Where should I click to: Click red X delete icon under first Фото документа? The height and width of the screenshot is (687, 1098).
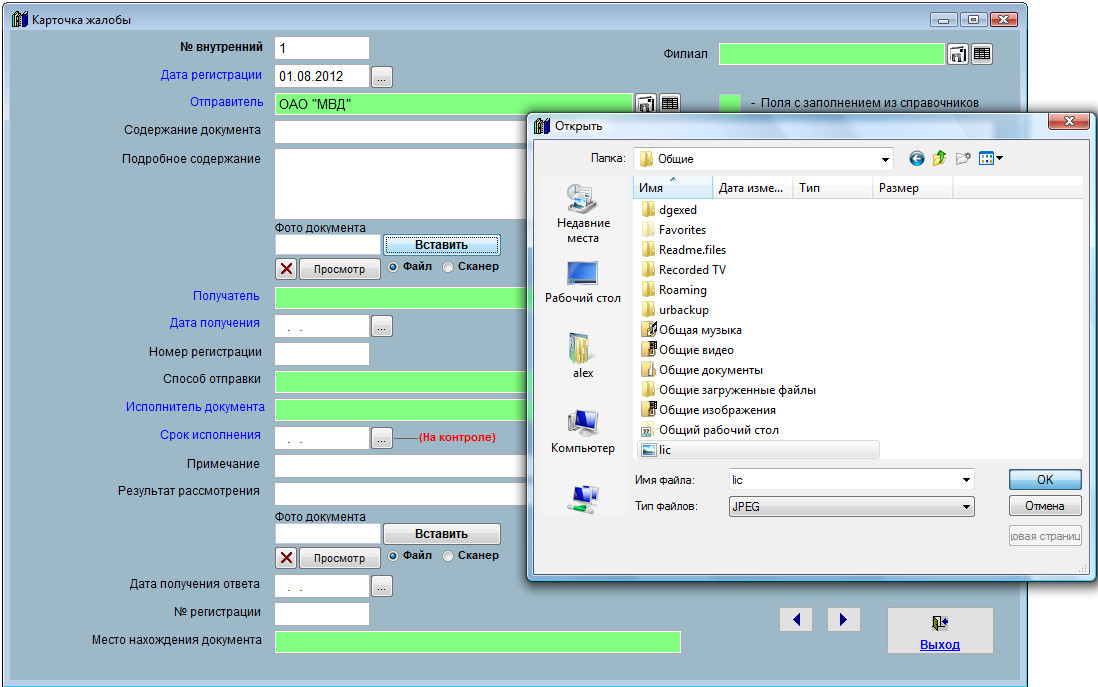pos(286,268)
